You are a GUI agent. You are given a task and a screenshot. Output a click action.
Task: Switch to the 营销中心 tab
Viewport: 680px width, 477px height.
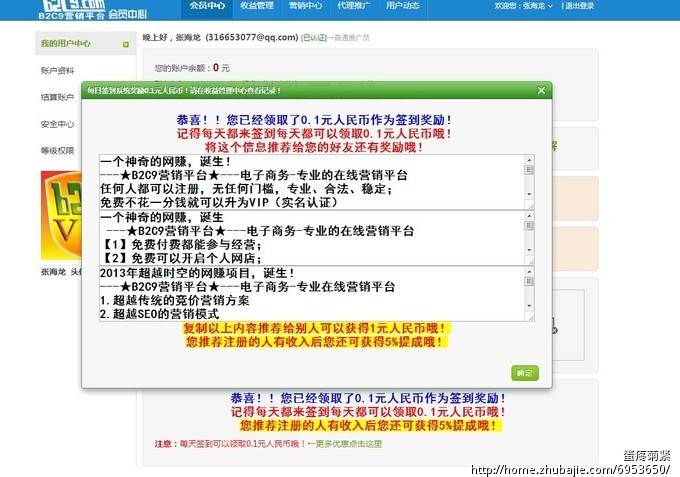305,6
